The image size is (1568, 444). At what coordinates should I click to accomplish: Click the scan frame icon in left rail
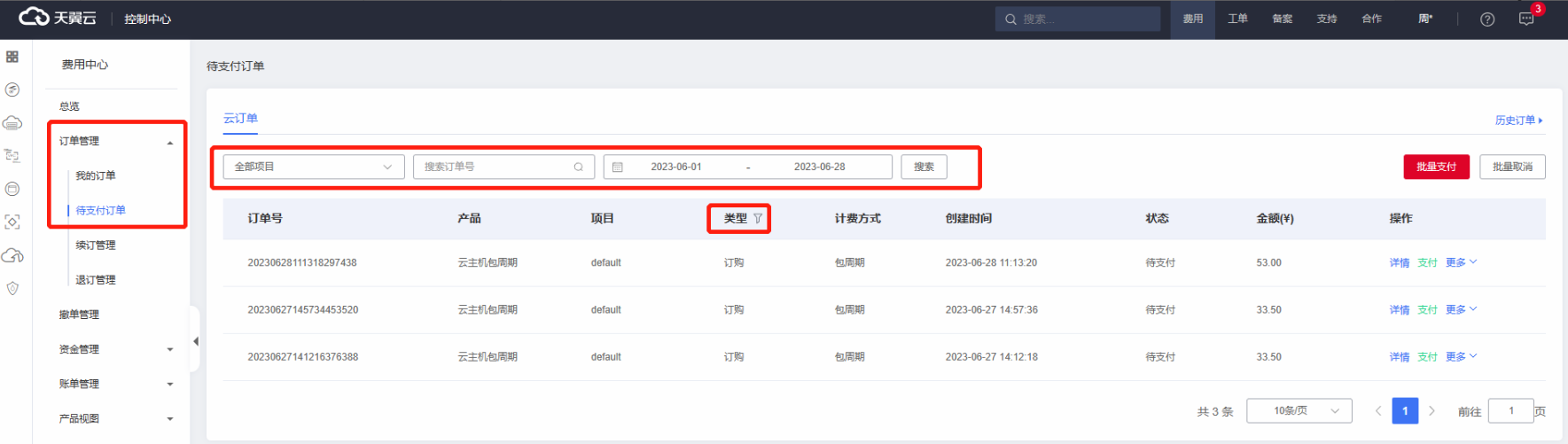click(x=12, y=222)
